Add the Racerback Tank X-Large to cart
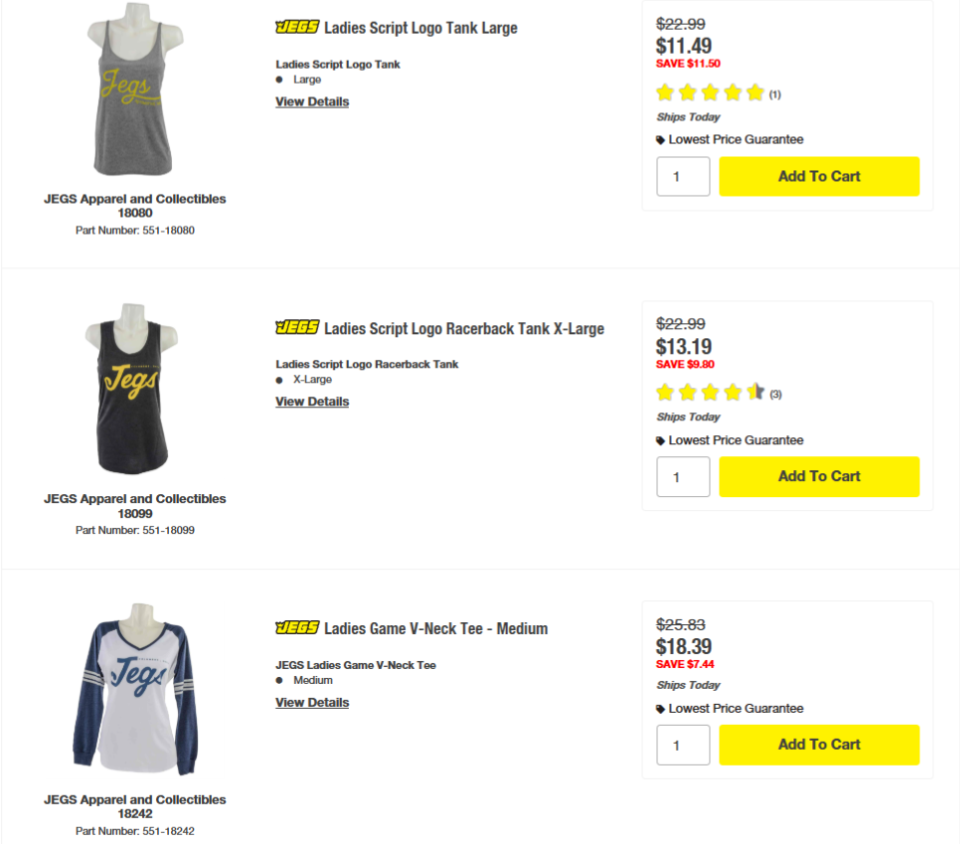 [x=819, y=476]
